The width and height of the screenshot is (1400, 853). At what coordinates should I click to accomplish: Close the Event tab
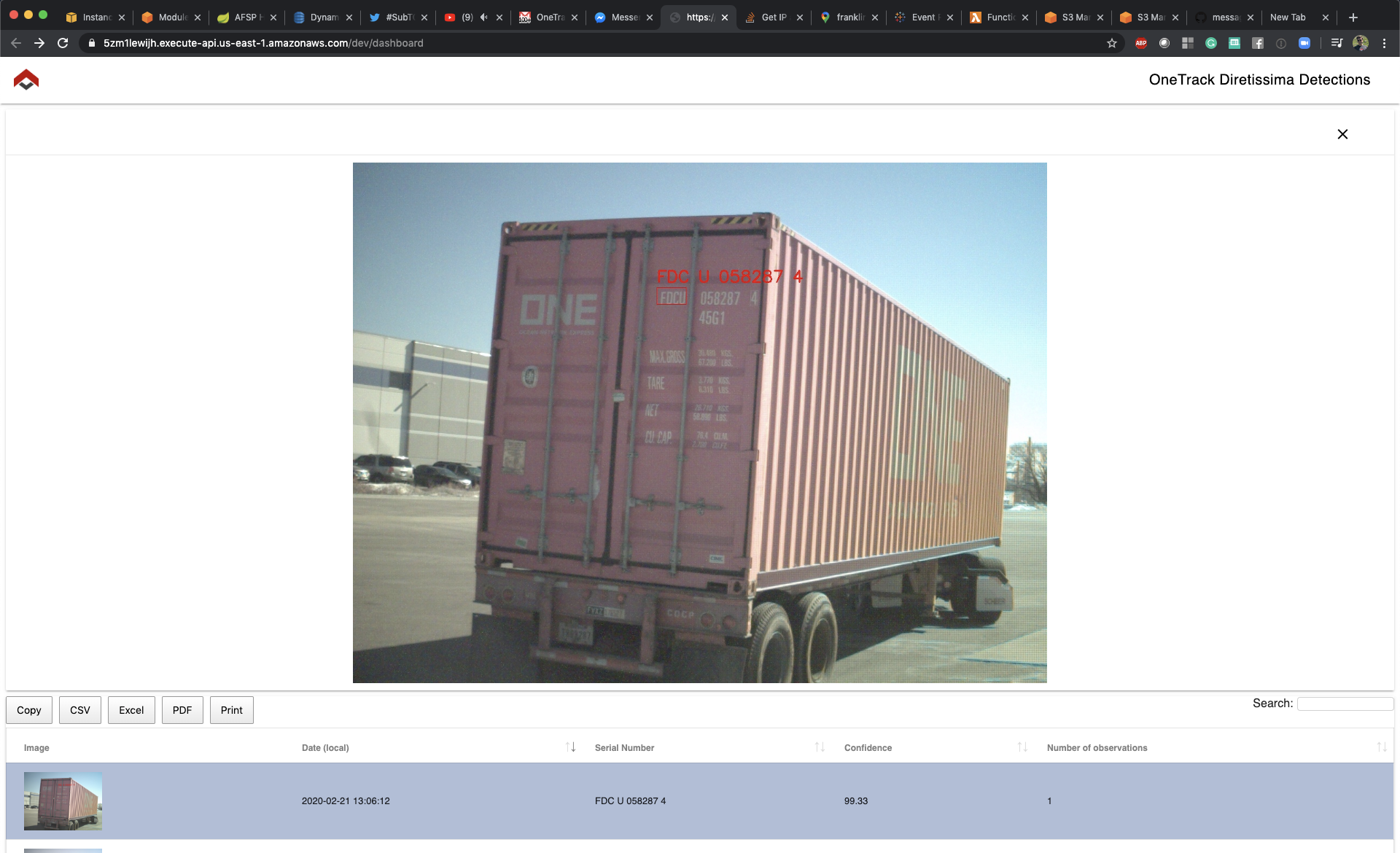pyautogui.click(x=950, y=17)
